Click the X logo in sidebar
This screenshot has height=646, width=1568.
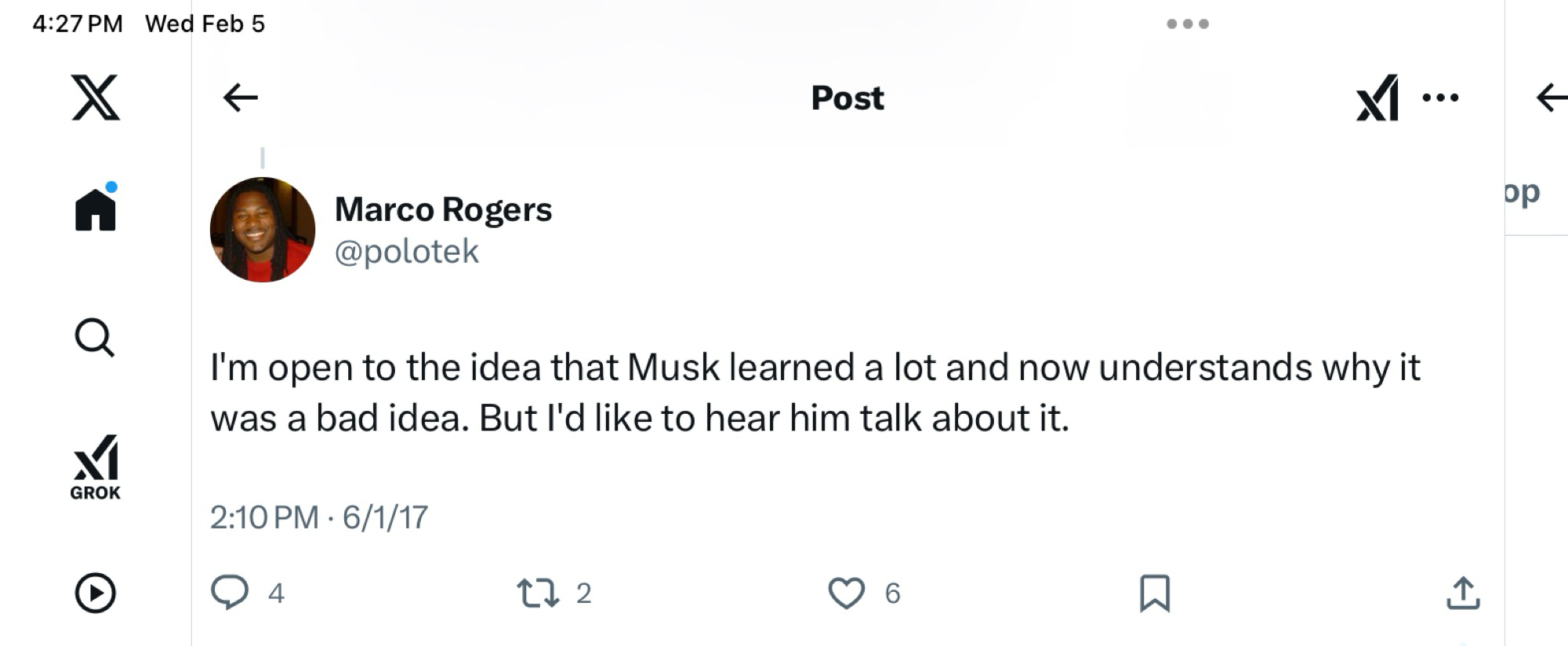tap(96, 97)
